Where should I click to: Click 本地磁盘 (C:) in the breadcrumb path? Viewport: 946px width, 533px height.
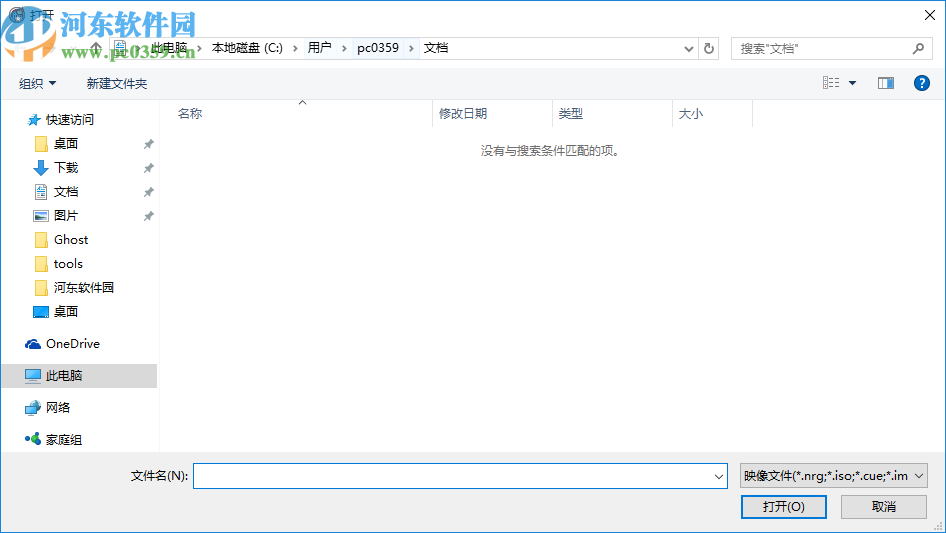(247, 48)
